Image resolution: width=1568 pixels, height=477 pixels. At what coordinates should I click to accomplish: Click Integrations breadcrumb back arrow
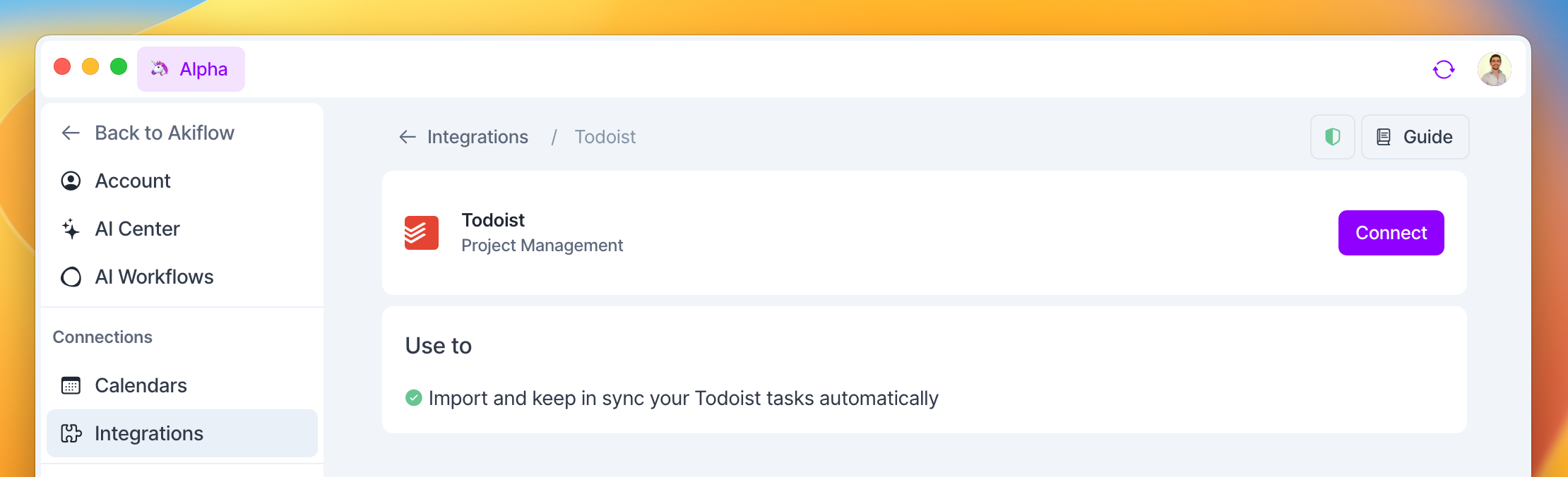408,137
